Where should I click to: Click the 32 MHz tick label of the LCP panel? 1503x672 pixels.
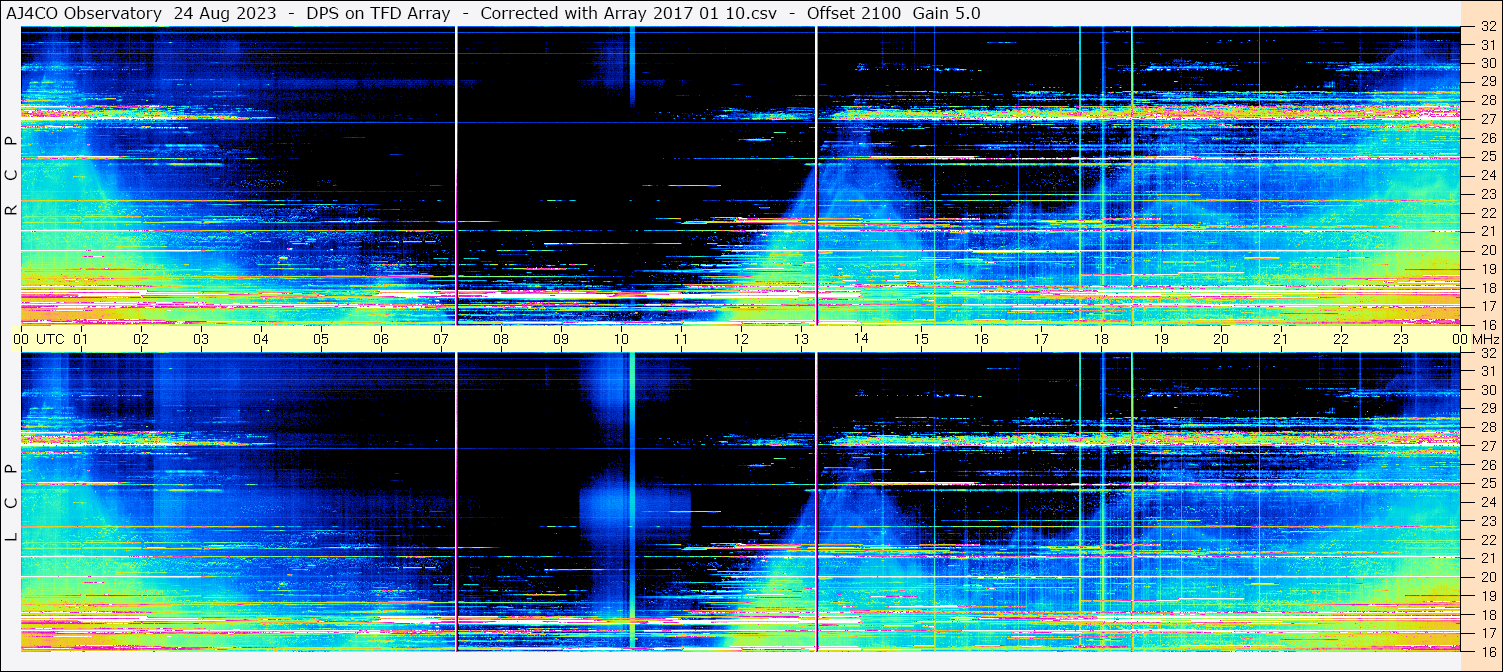pyautogui.click(x=1488, y=353)
